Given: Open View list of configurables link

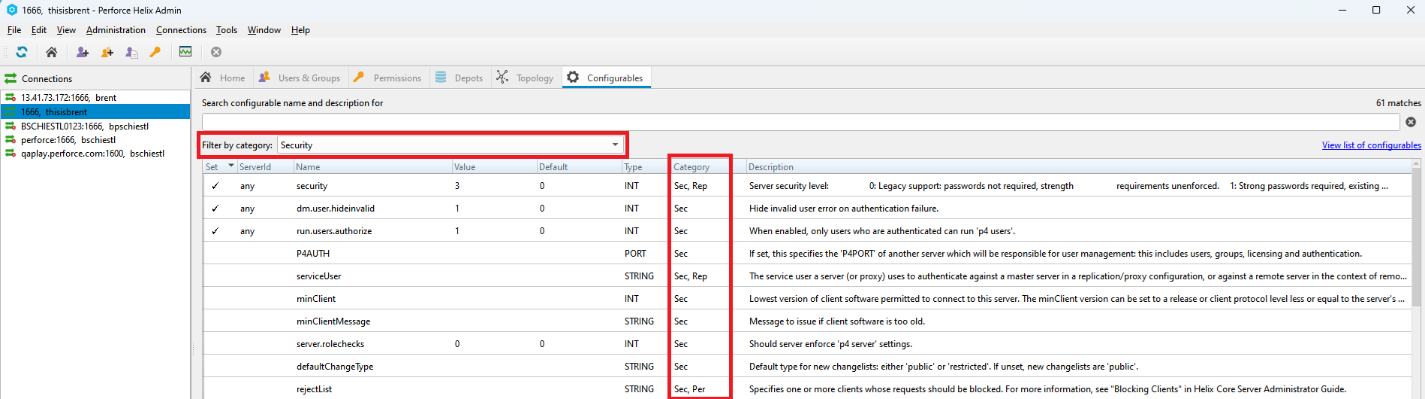Looking at the screenshot, I should tap(1371, 145).
